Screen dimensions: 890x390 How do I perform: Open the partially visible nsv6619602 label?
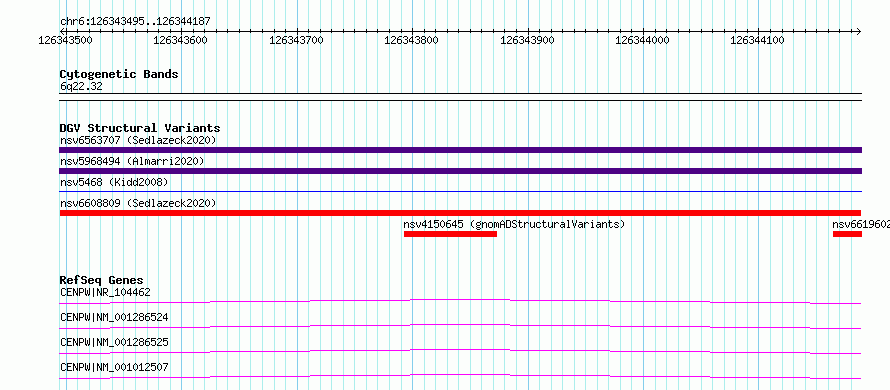click(x=860, y=224)
